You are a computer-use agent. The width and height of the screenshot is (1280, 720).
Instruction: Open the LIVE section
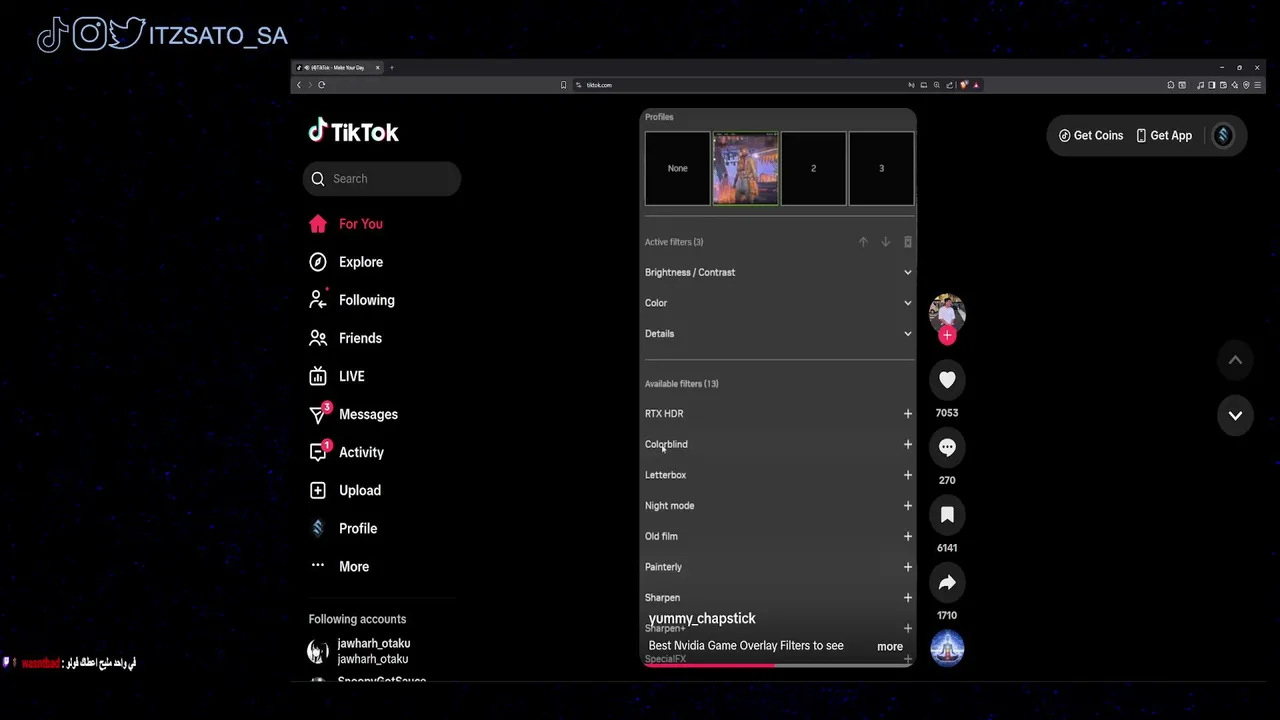tap(337, 376)
